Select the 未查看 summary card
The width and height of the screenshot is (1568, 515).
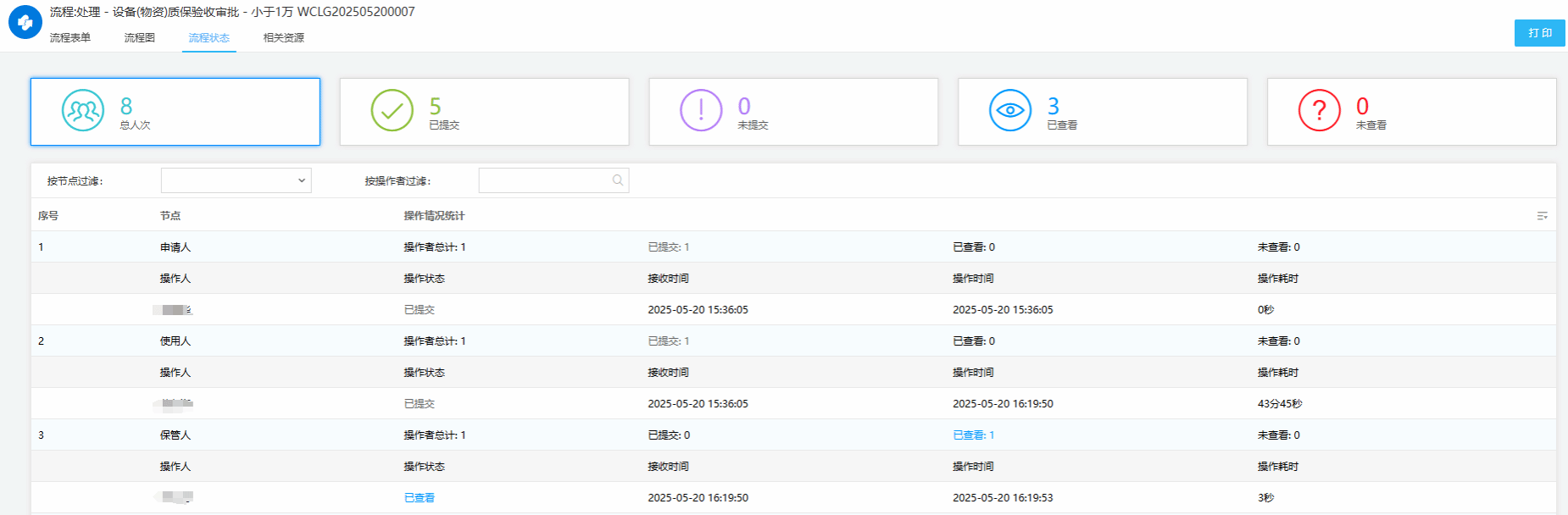click(x=1411, y=112)
